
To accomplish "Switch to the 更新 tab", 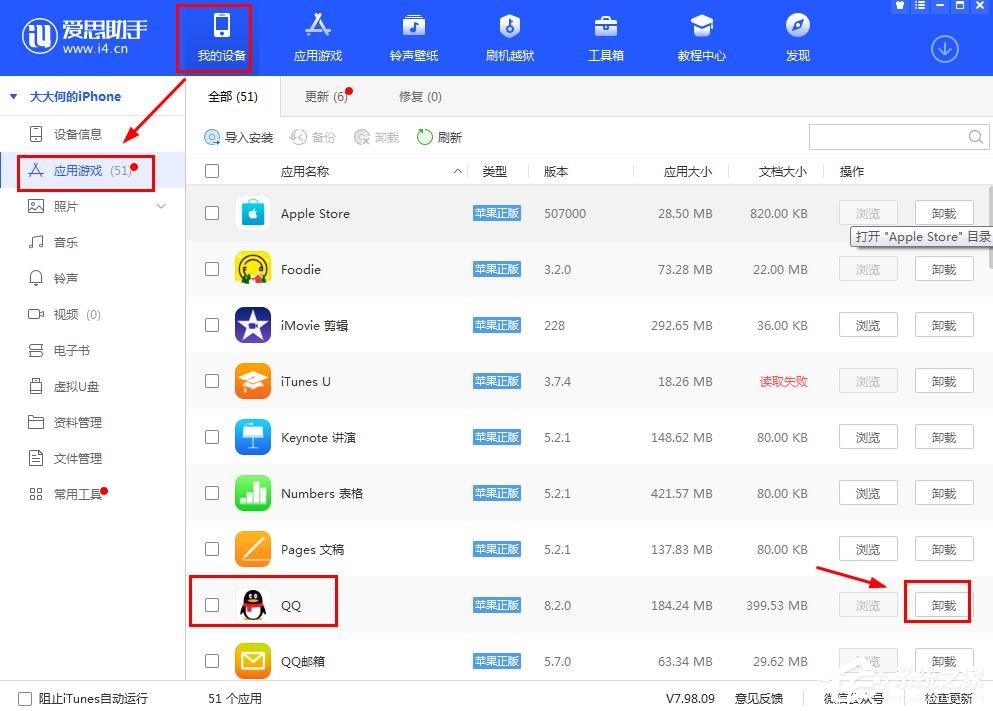I will point(319,96).
